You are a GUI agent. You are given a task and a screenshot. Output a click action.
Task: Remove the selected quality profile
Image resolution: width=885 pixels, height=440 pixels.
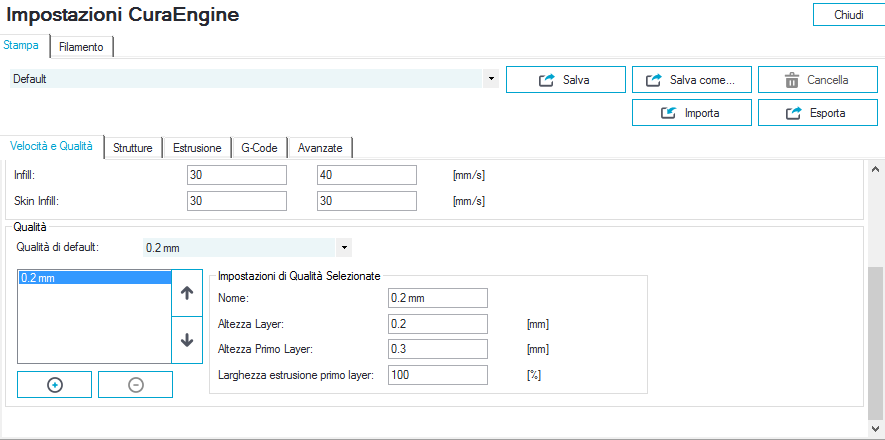135,385
